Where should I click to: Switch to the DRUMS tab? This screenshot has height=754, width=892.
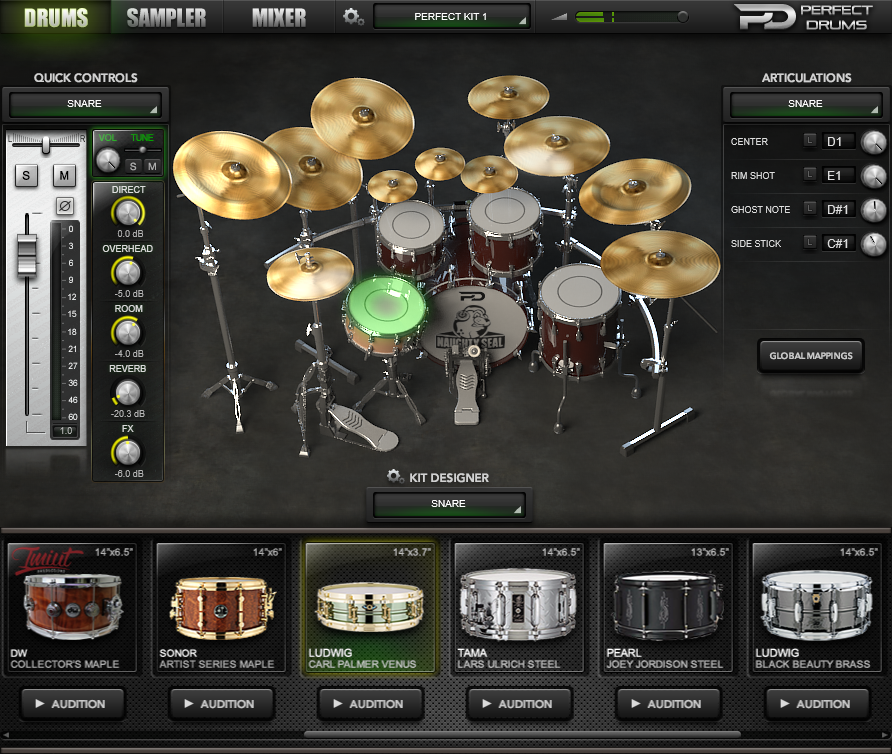tap(56, 18)
